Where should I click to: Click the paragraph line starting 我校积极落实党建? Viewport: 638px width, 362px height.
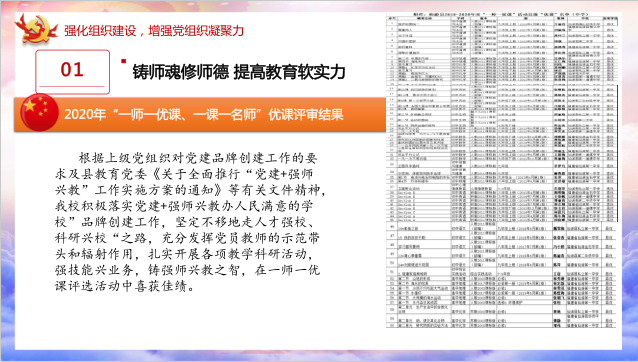pyautogui.click(x=184, y=206)
